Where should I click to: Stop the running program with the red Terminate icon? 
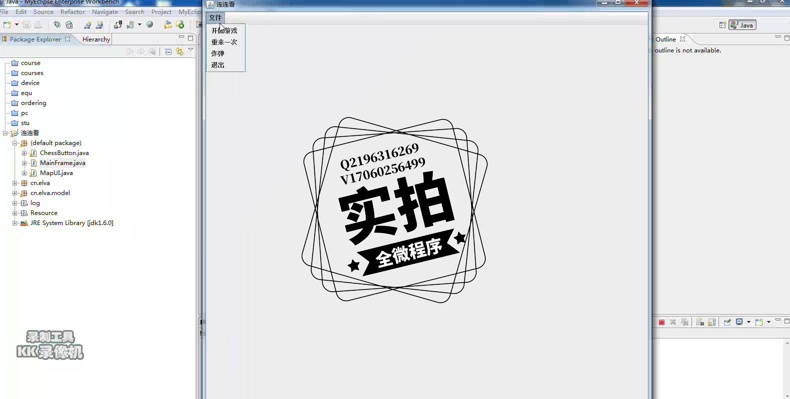tap(662, 322)
